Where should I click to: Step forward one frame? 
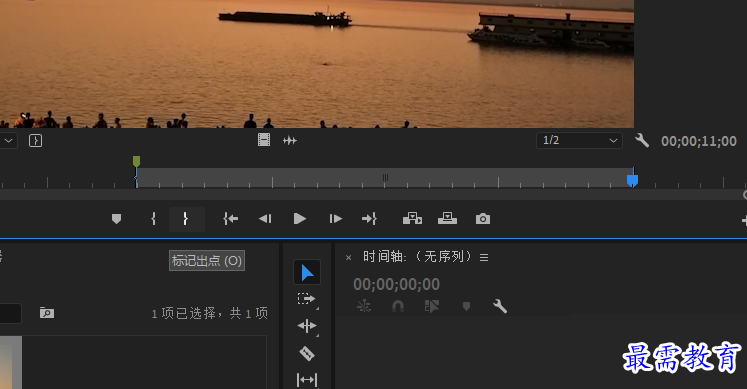335,219
